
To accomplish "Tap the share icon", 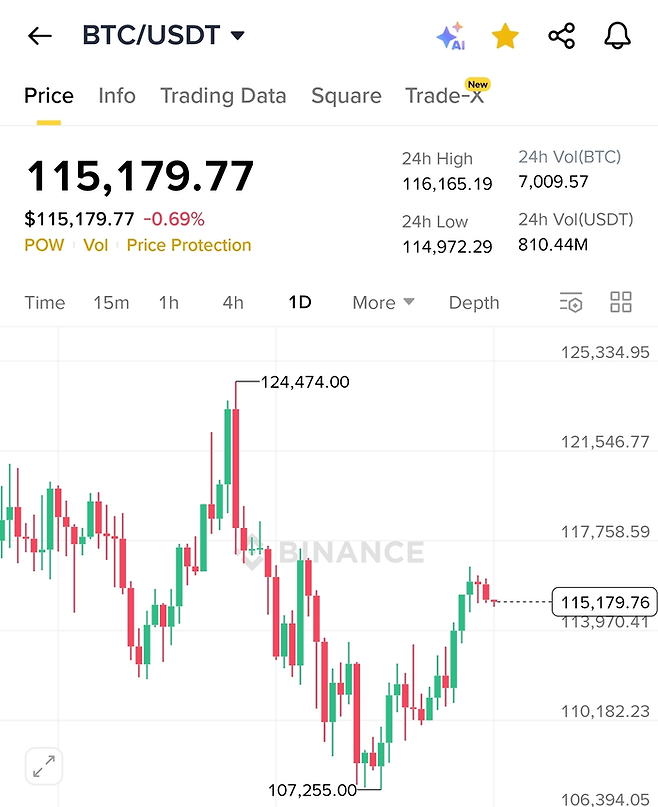I will [x=562, y=37].
